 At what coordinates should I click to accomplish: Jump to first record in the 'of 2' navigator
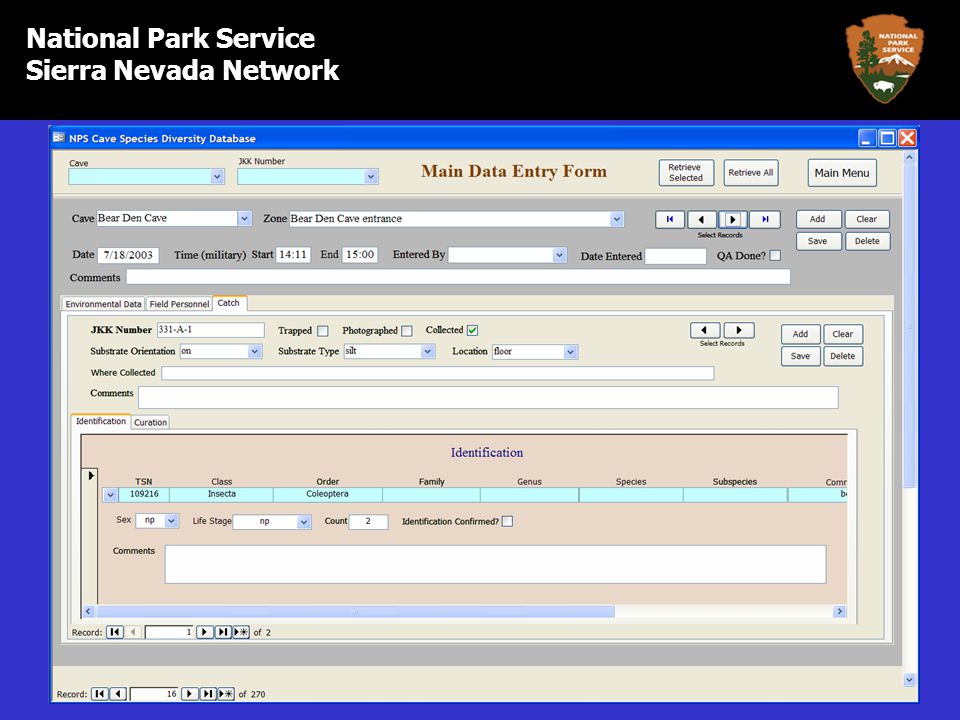pos(114,632)
